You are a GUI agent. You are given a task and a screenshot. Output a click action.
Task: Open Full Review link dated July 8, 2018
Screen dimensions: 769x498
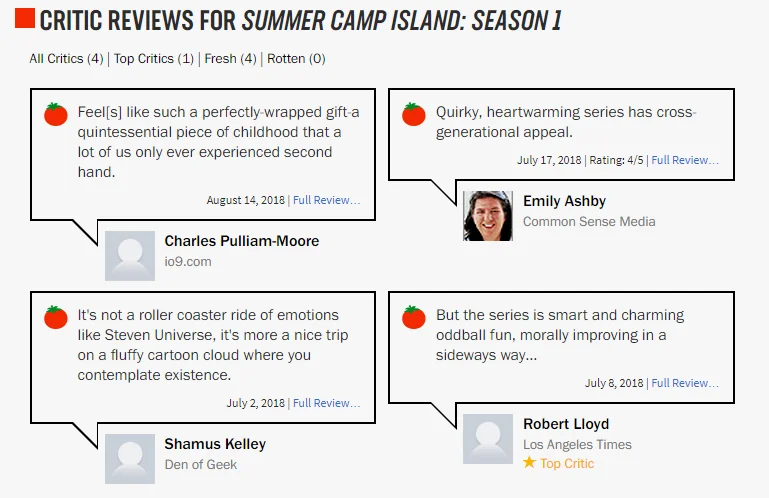click(x=685, y=383)
